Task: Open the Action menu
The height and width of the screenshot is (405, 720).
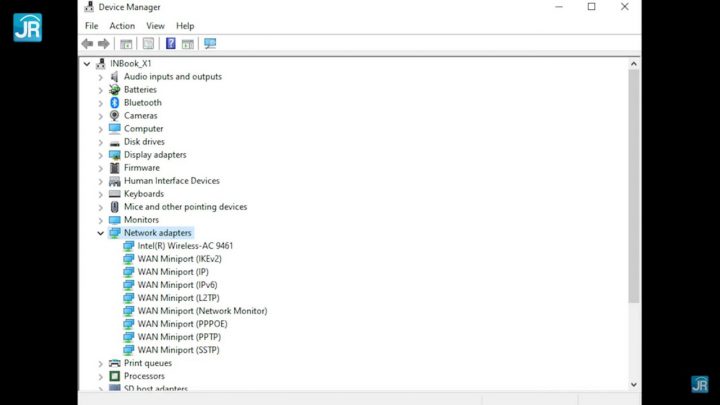Action: 122,26
